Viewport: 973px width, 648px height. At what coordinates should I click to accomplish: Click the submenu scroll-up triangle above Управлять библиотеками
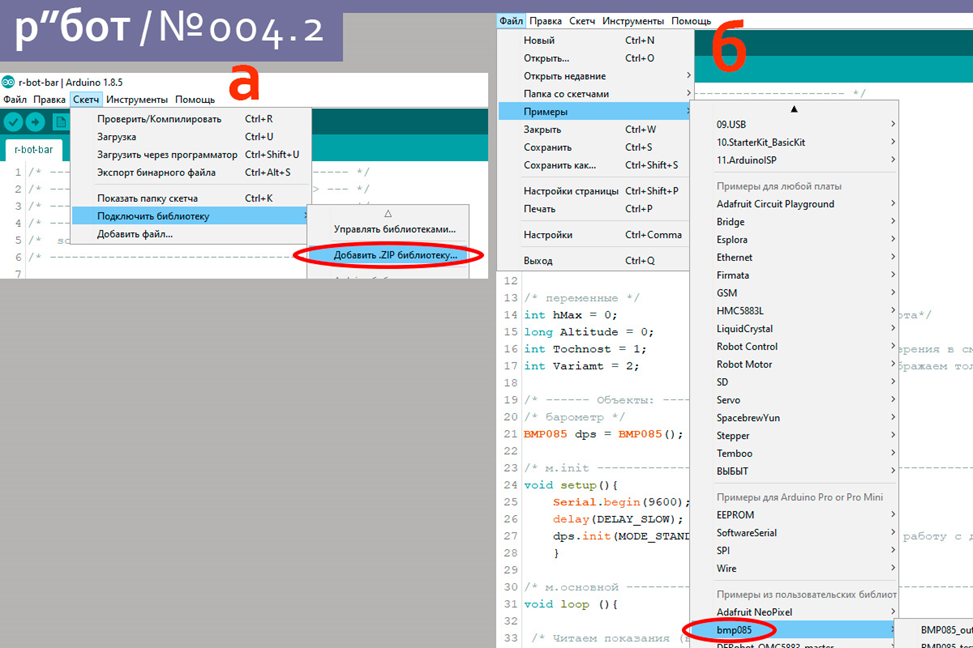[x=388, y=214]
